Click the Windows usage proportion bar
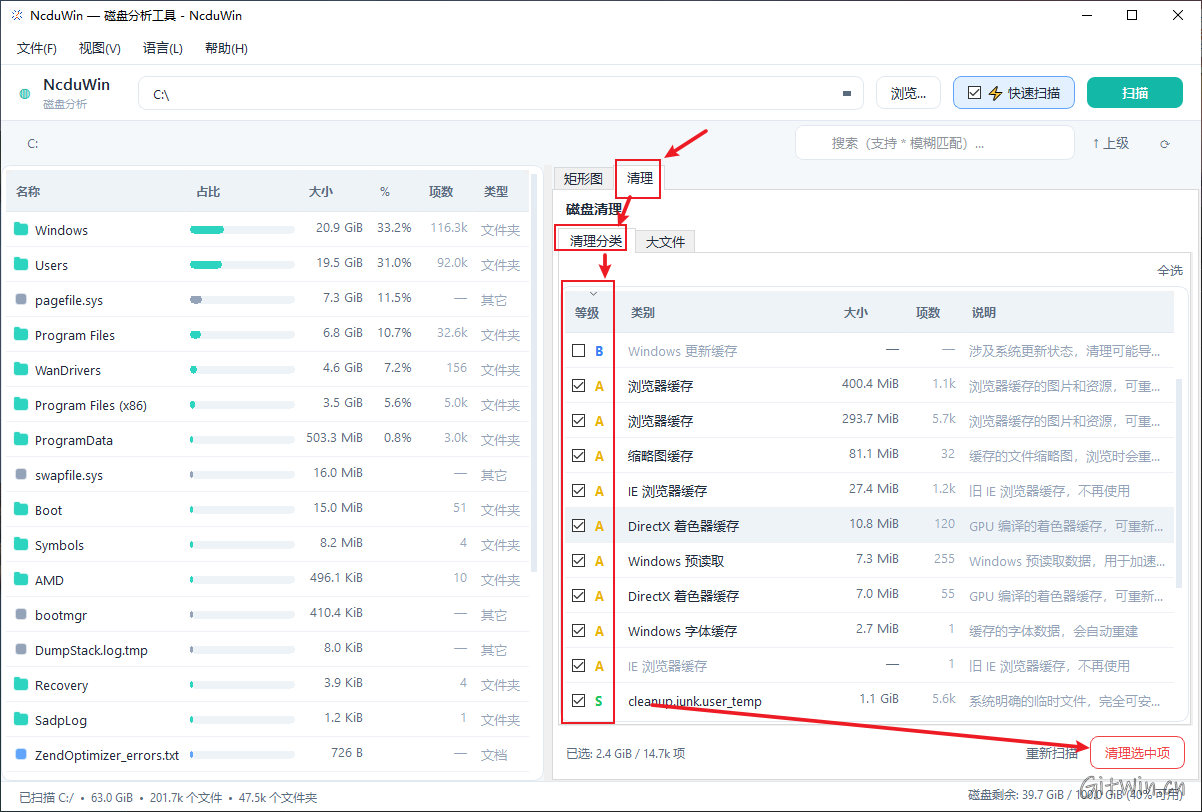The image size is (1202, 812). point(242,229)
